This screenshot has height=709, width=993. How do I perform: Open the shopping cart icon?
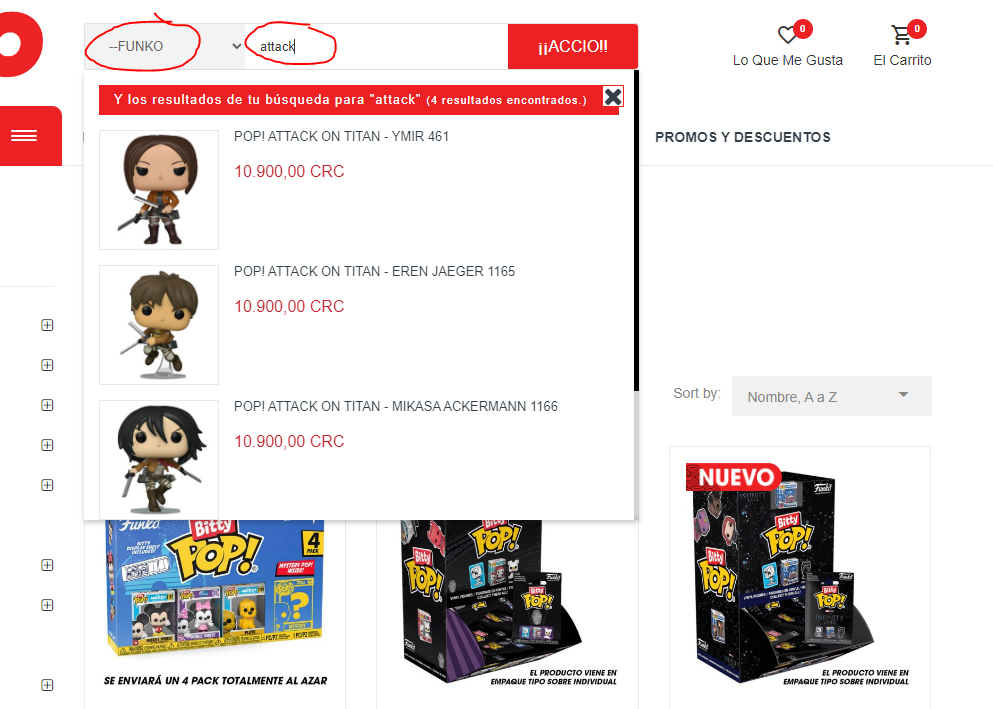tap(901, 35)
